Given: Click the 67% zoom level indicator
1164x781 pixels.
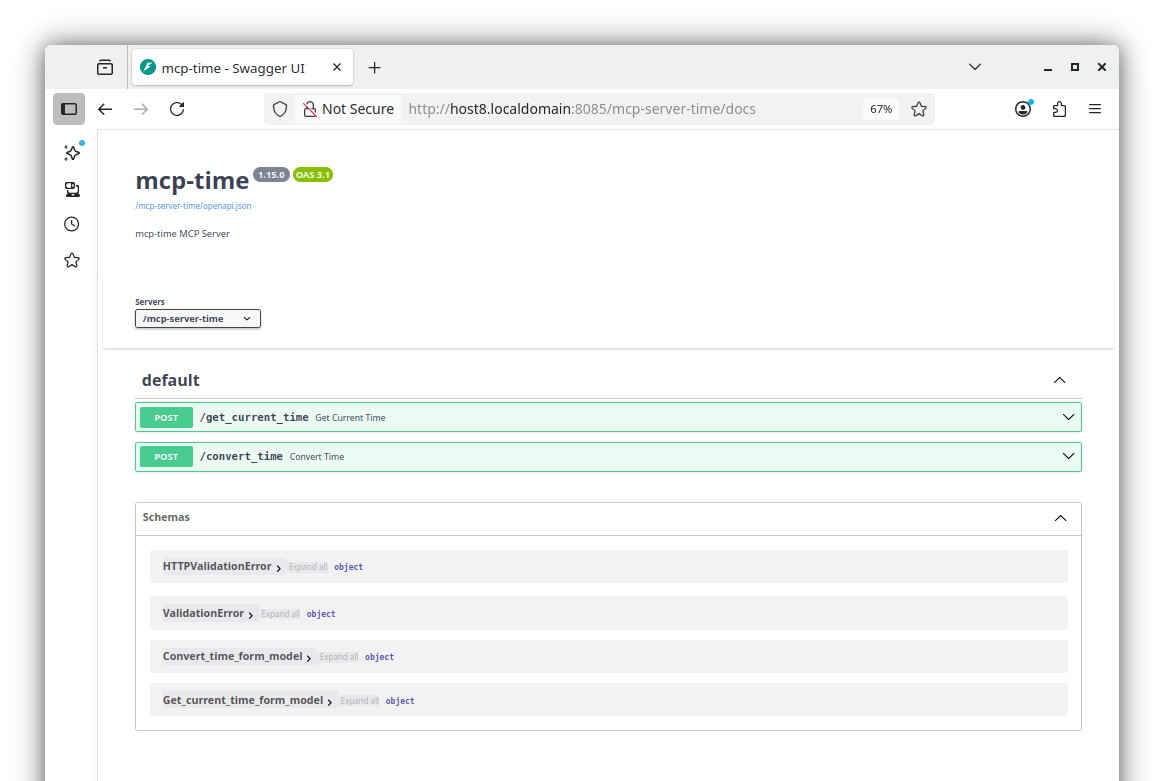Looking at the screenshot, I should coord(881,109).
